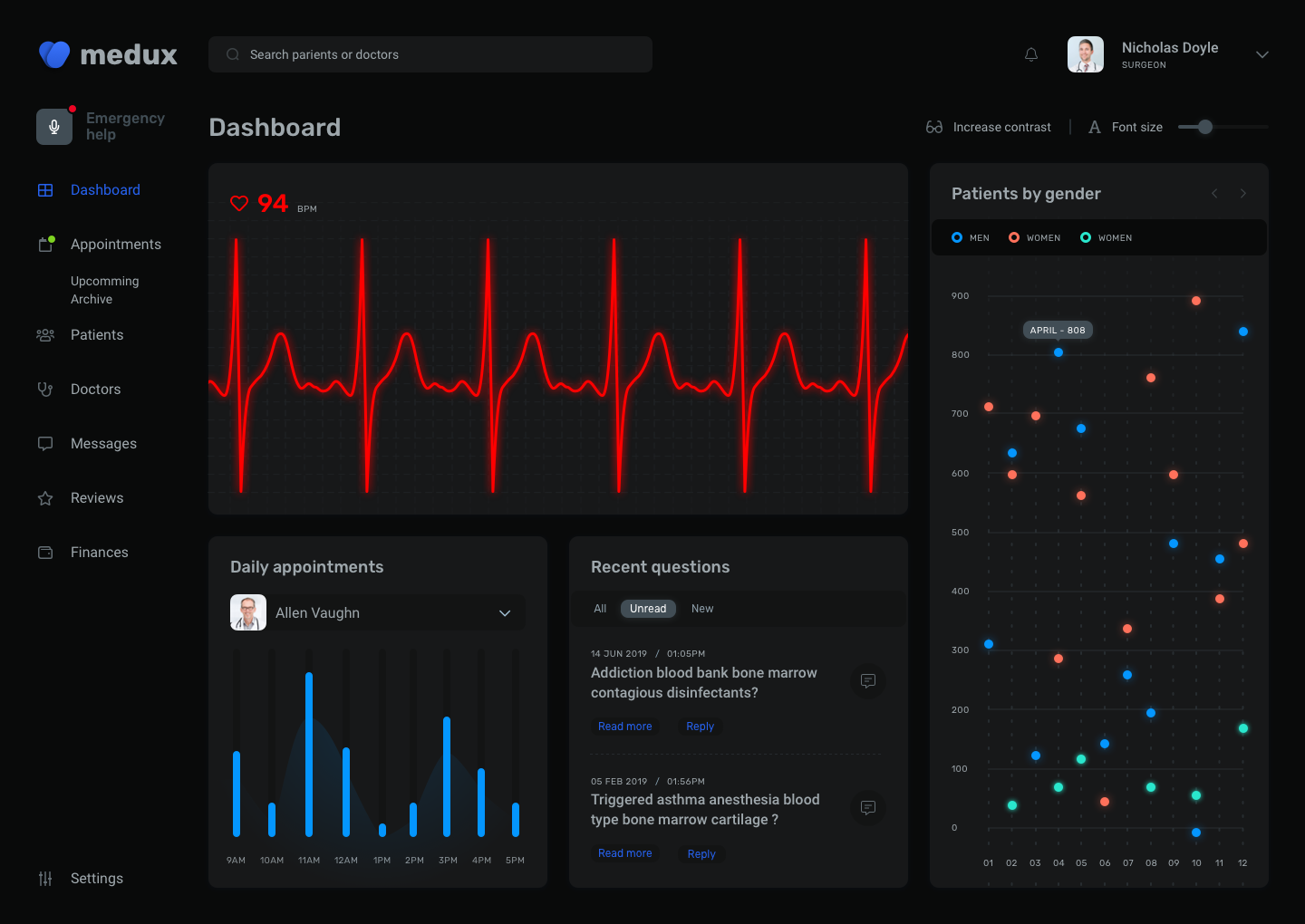Activate the Emergency help microphone icon
This screenshot has height=924, width=1305.
54,127
